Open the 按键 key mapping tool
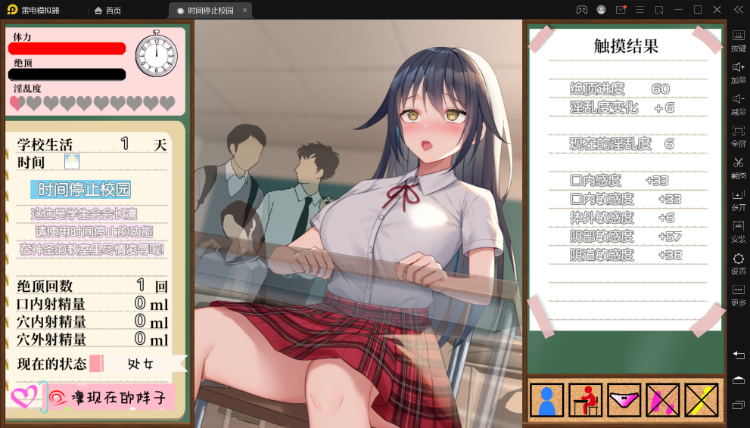This screenshot has height=428, width=750. pyautogui.click(x=739, y=41)
